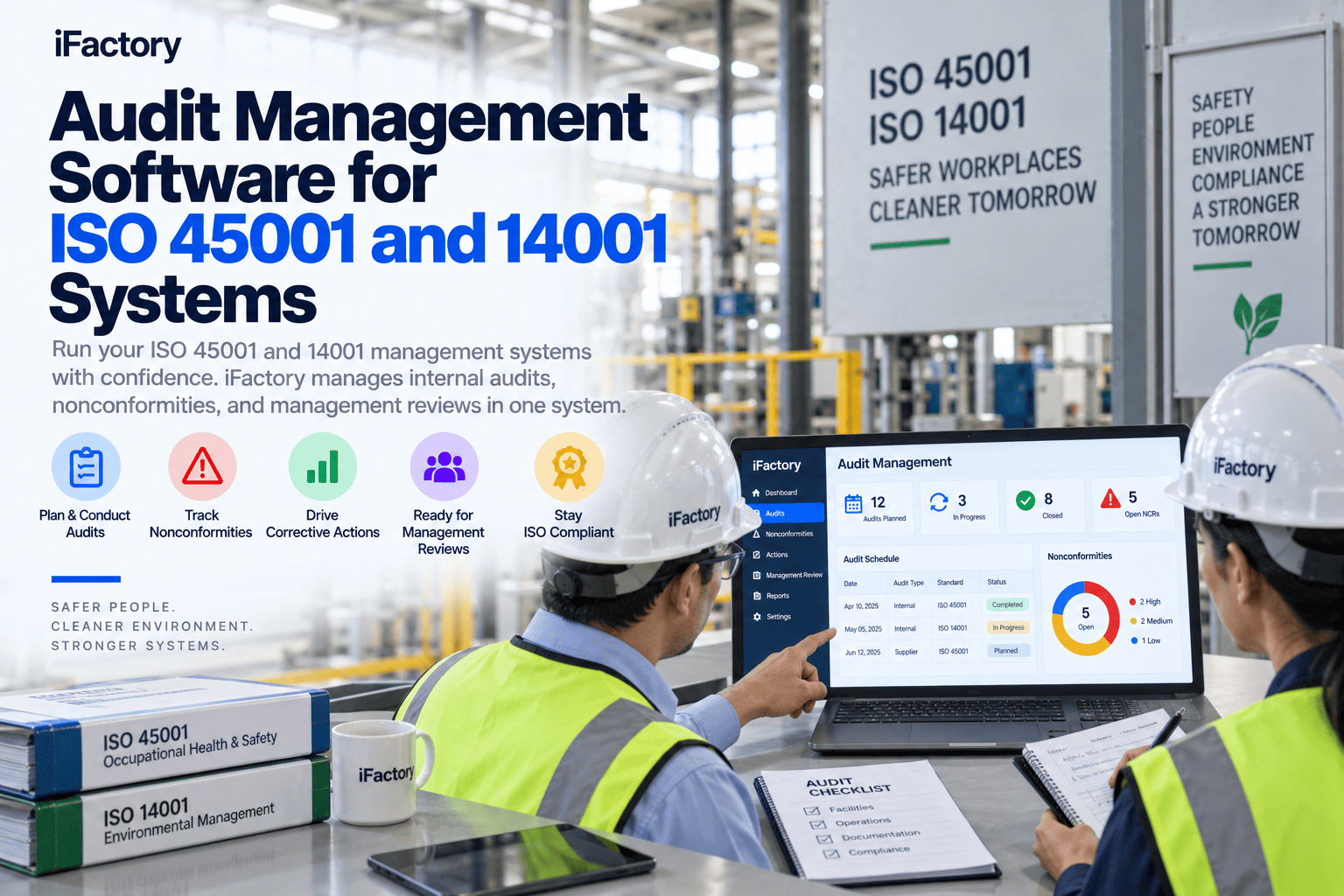This screenshot has height=896, width=1344.
Task: Tick the Facilities checkbox on audit checklist
Action: [812, 810]
